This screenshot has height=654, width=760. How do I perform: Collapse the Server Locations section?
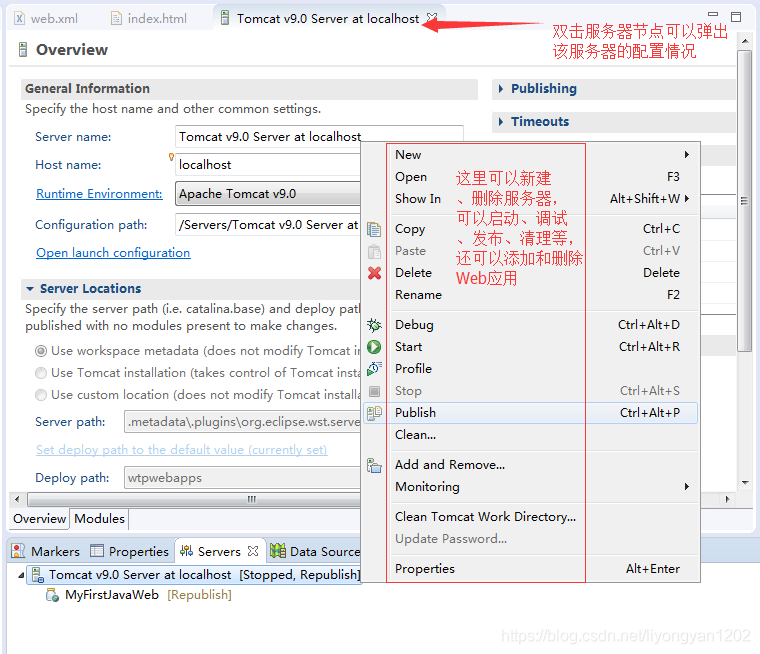tap(30, 289)
